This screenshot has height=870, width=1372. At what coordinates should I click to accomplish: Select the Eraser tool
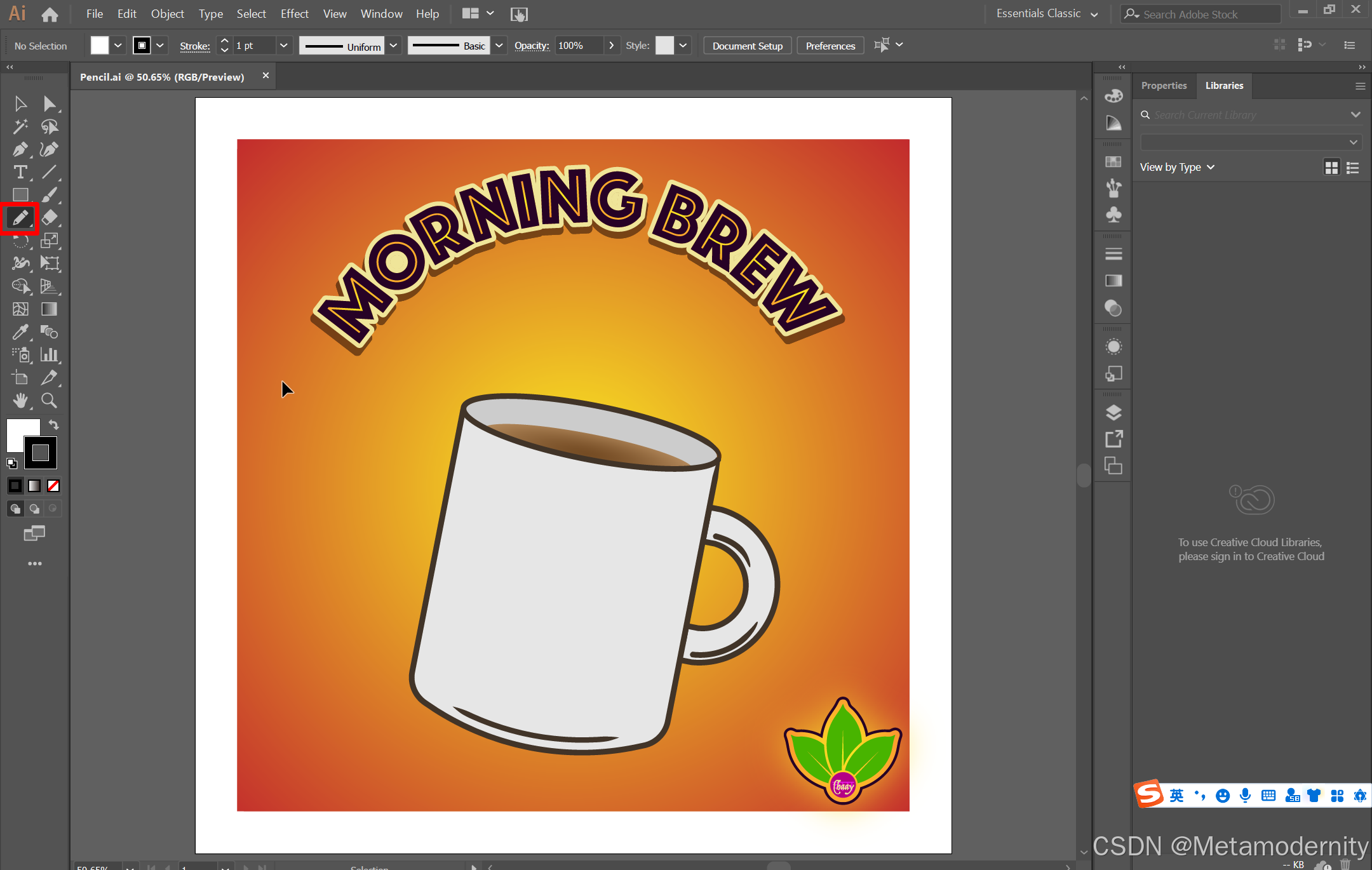point(50,218)
